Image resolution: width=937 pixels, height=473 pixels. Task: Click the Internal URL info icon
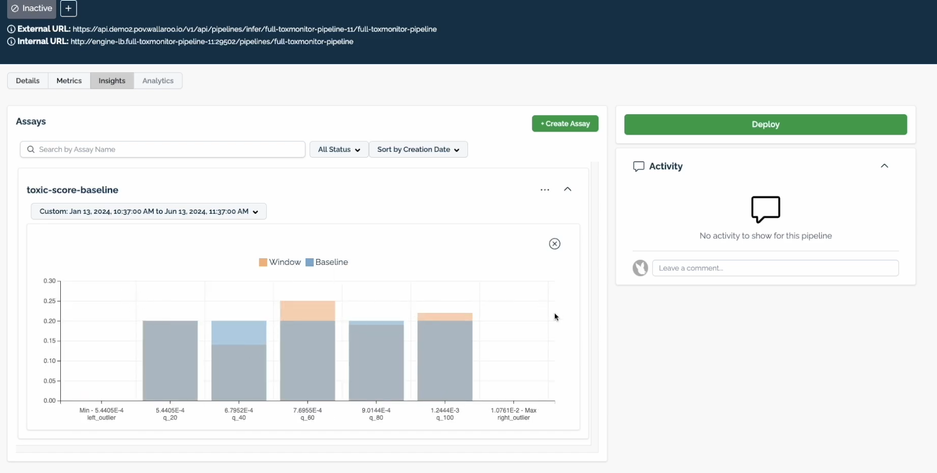[x=11, y=42]
